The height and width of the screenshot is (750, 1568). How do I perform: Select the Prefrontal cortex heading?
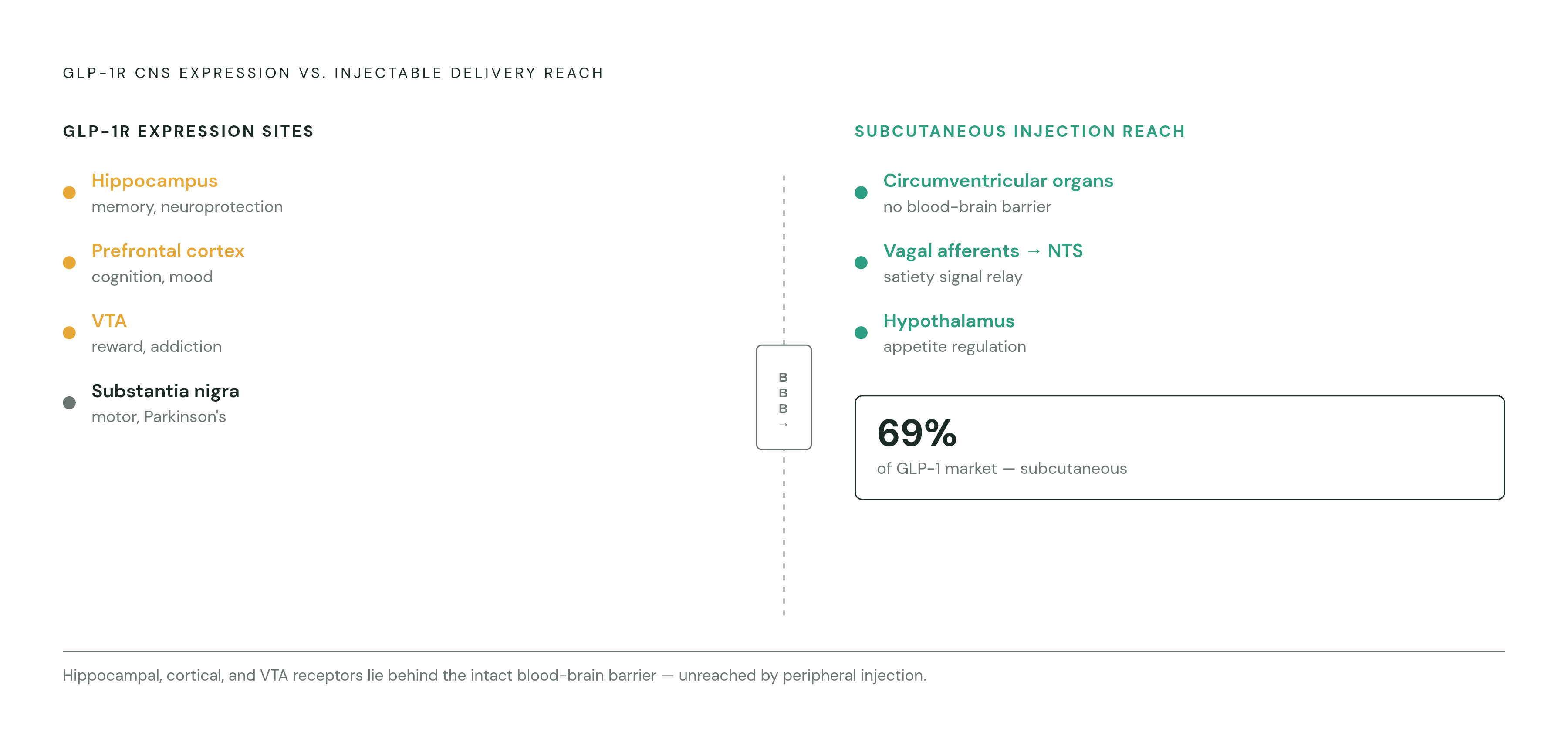click(167, 251)
